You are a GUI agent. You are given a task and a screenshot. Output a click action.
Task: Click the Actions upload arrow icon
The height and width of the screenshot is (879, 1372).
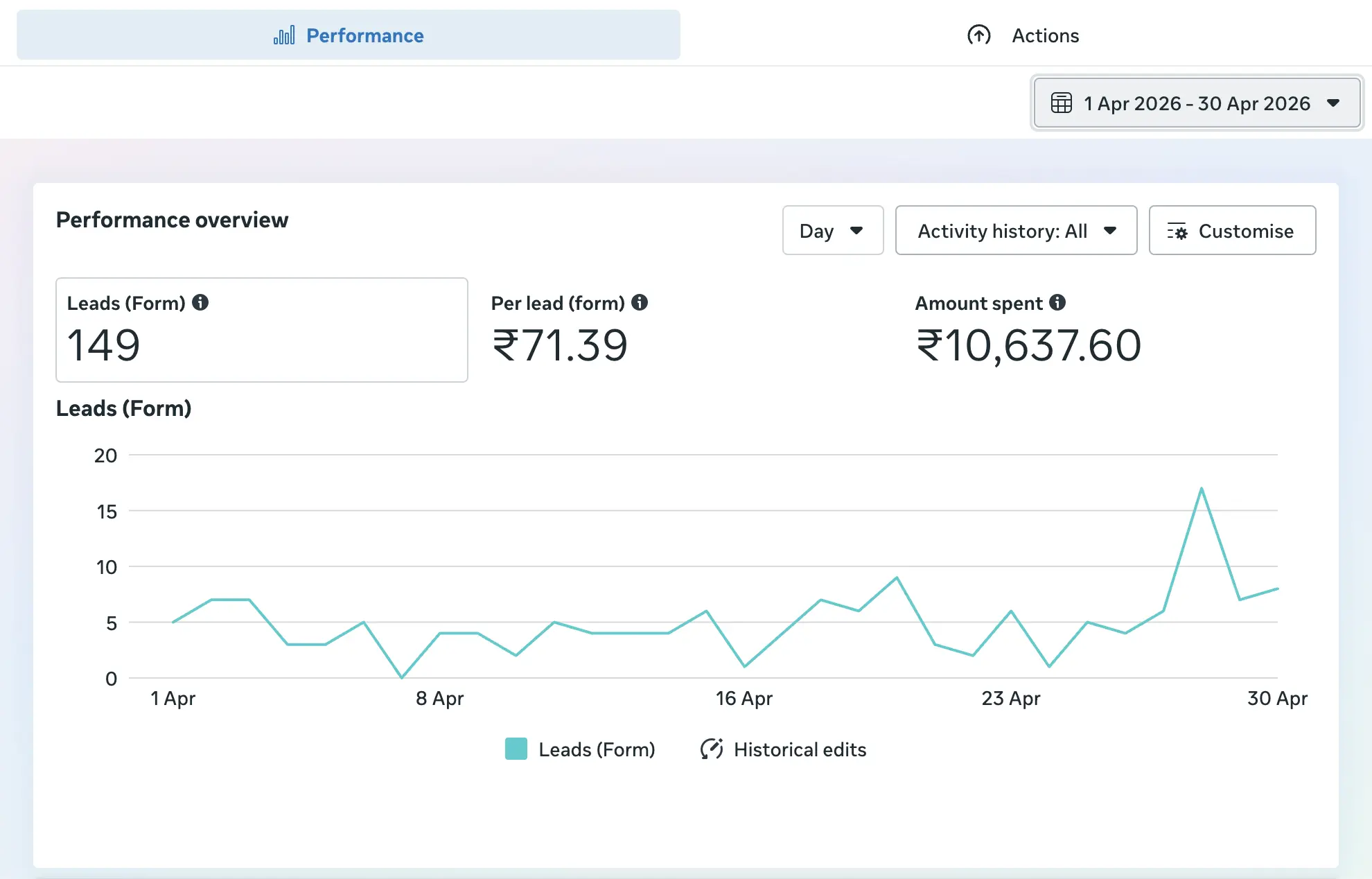[x=979, y=35]
